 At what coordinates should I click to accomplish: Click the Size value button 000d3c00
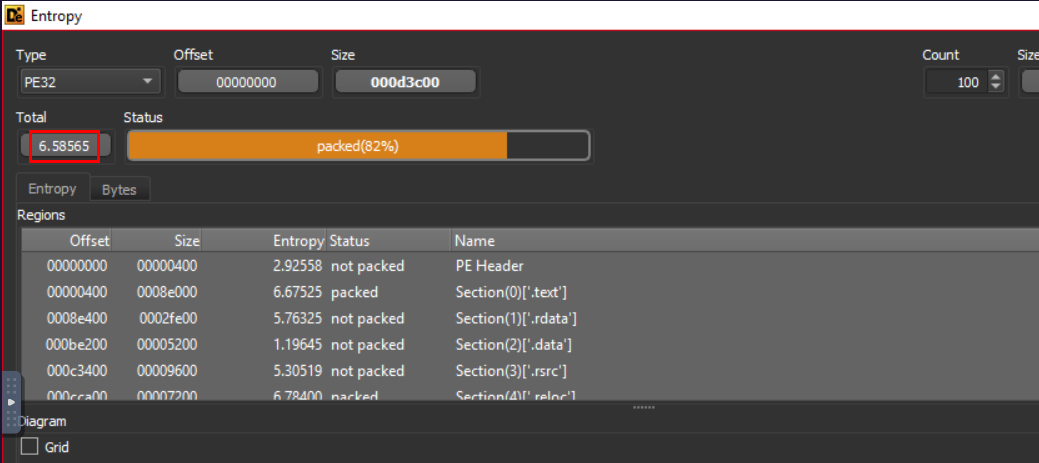pos(405,82)
